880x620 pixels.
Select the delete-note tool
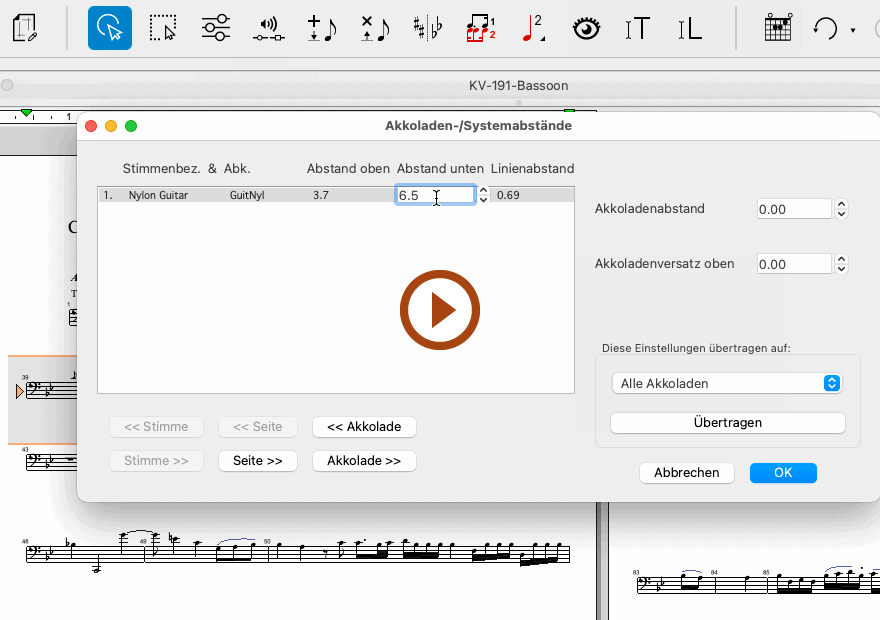pyautogui.click(x=375, y=28)
